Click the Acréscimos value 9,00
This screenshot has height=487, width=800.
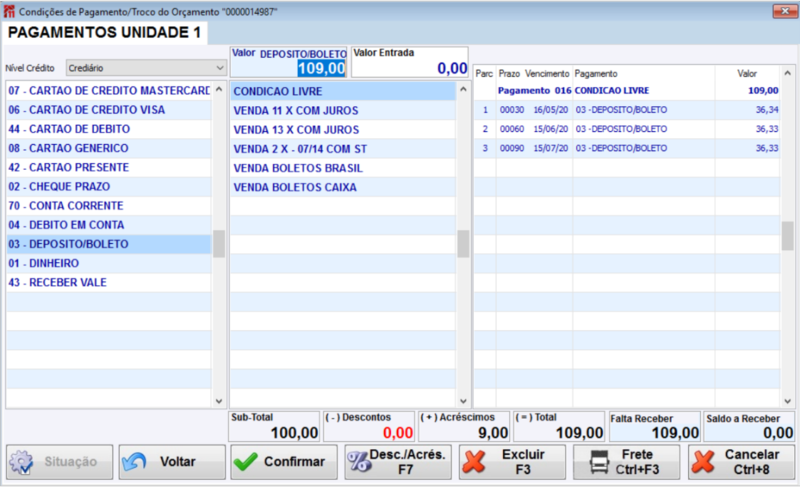pos(493,433)
